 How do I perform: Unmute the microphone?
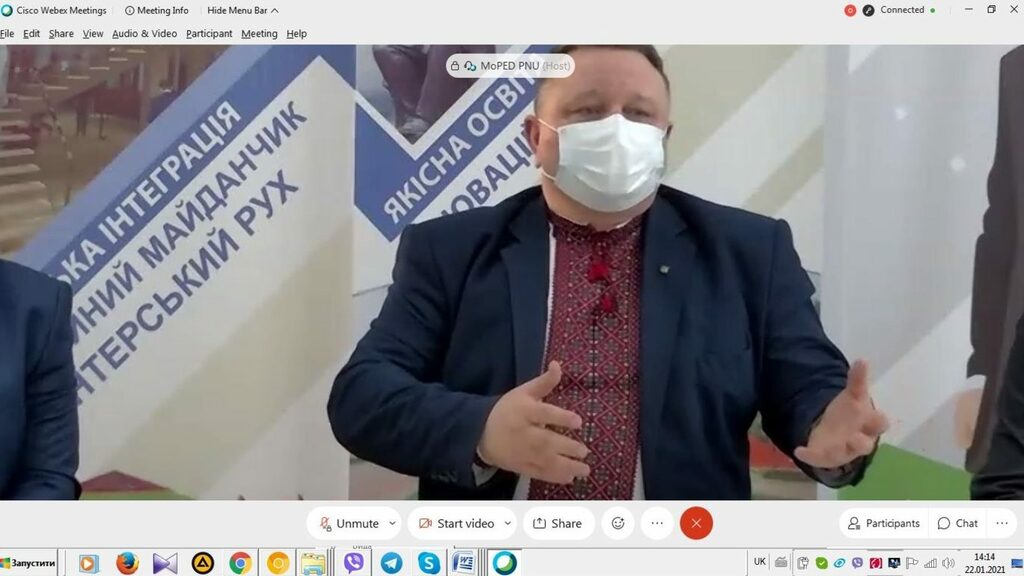[x=348, y=523]
